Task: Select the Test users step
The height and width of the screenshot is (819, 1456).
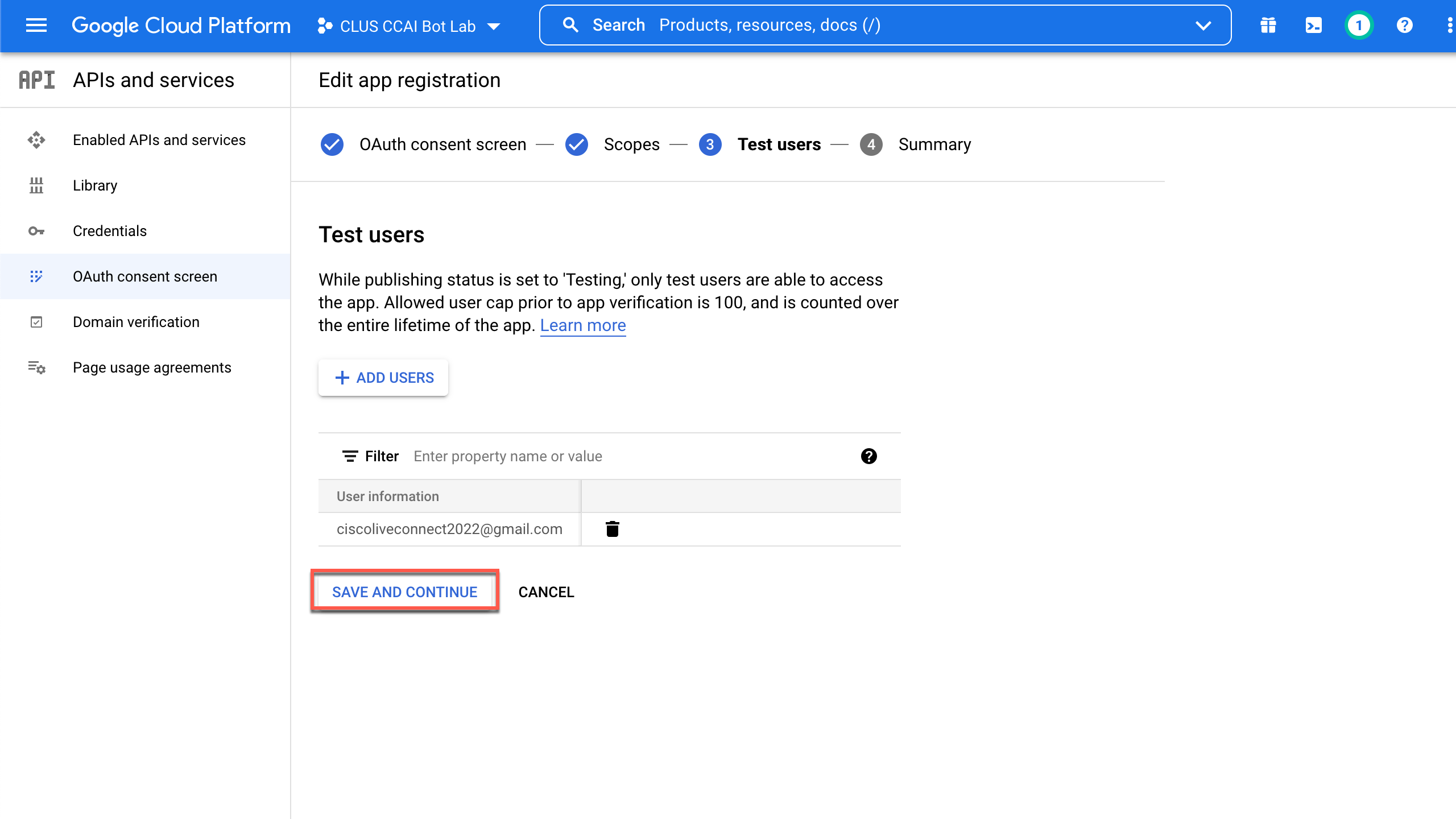Action: point(779,144)
